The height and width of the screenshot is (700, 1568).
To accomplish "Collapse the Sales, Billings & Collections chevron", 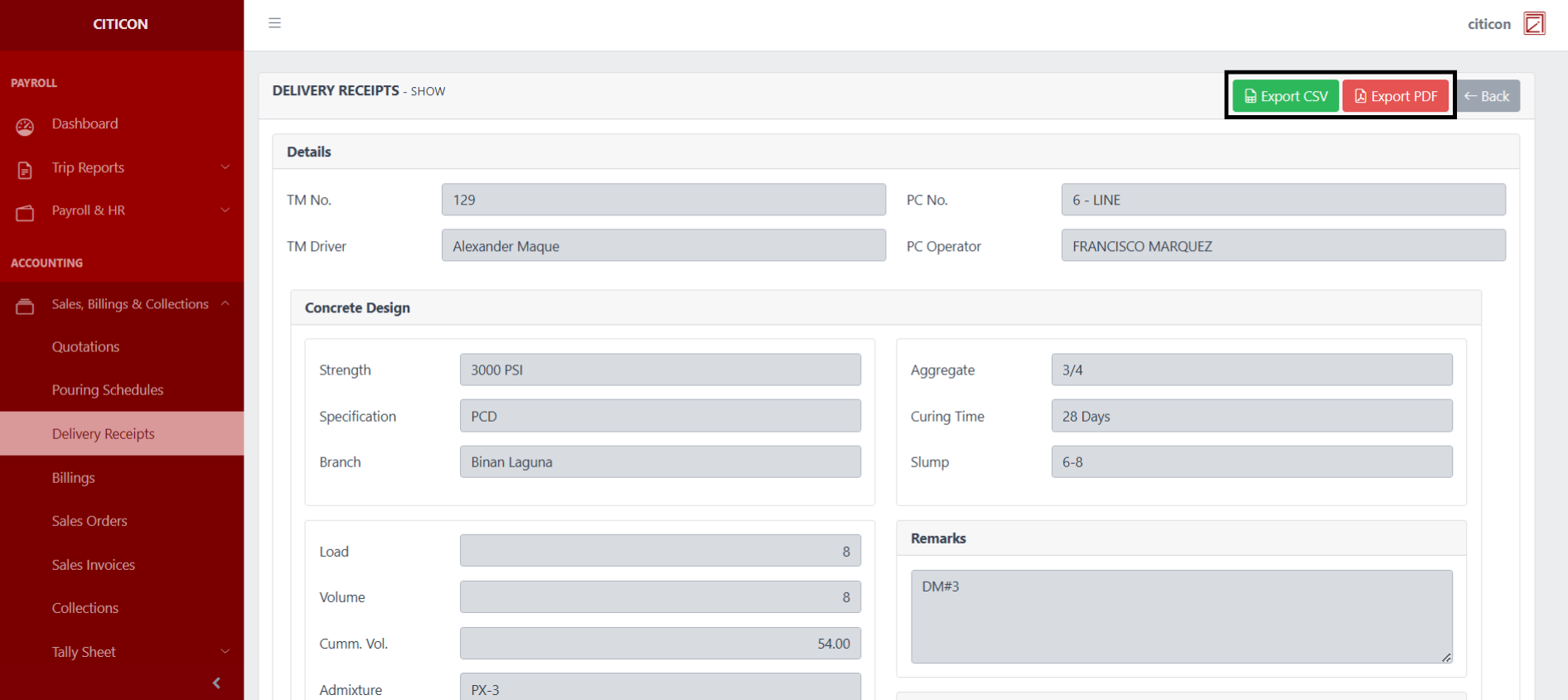I will tap(225, 304).
